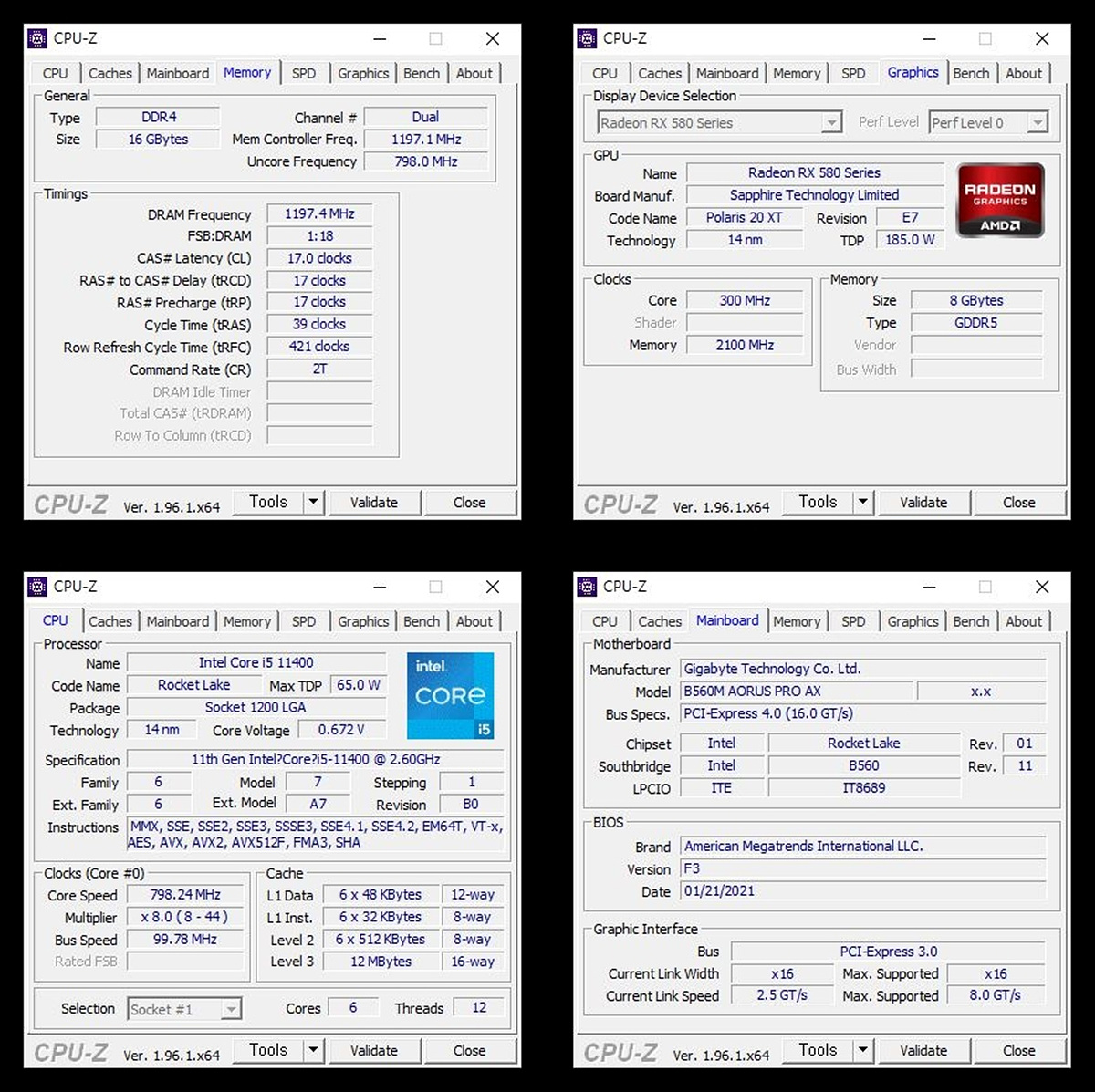Click the Core Voltage value 0.672 V

(341, 730)
